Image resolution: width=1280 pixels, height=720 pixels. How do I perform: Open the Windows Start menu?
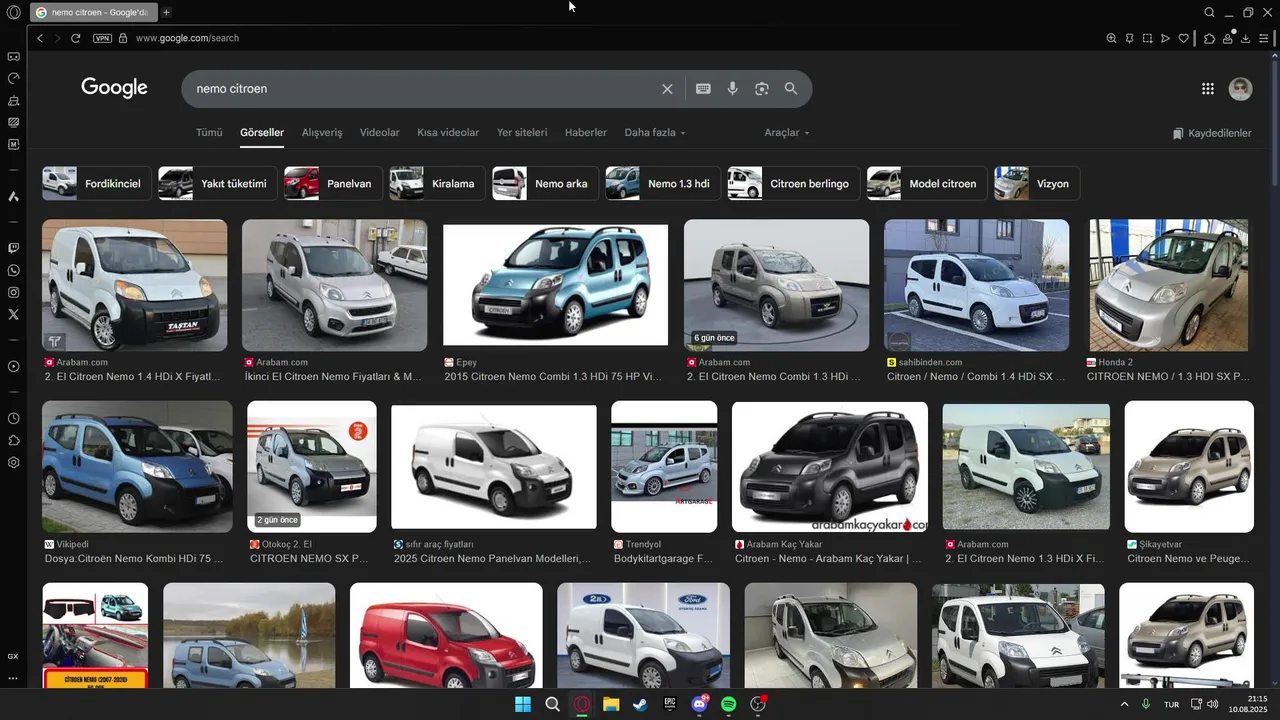[x=522, y=704]
